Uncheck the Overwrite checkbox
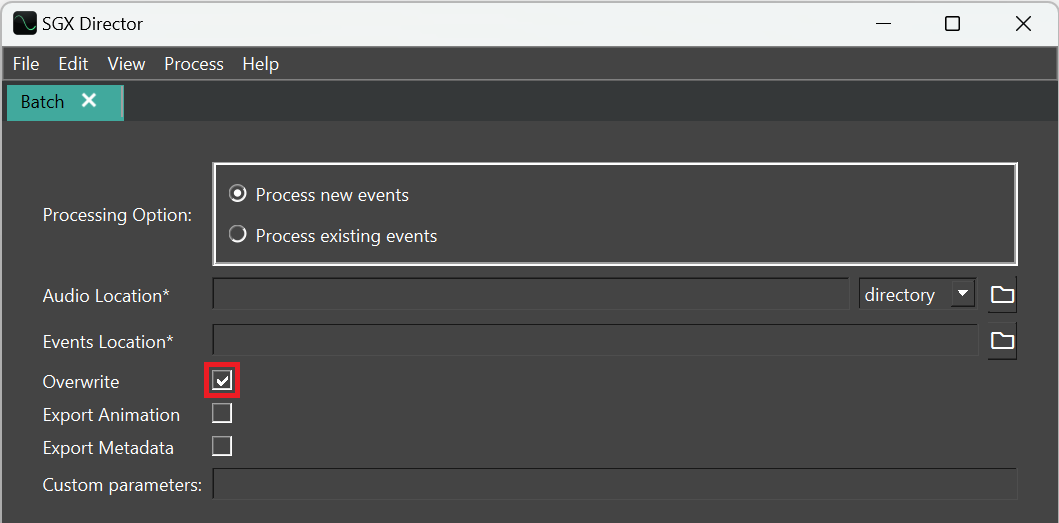 (222, 381)
